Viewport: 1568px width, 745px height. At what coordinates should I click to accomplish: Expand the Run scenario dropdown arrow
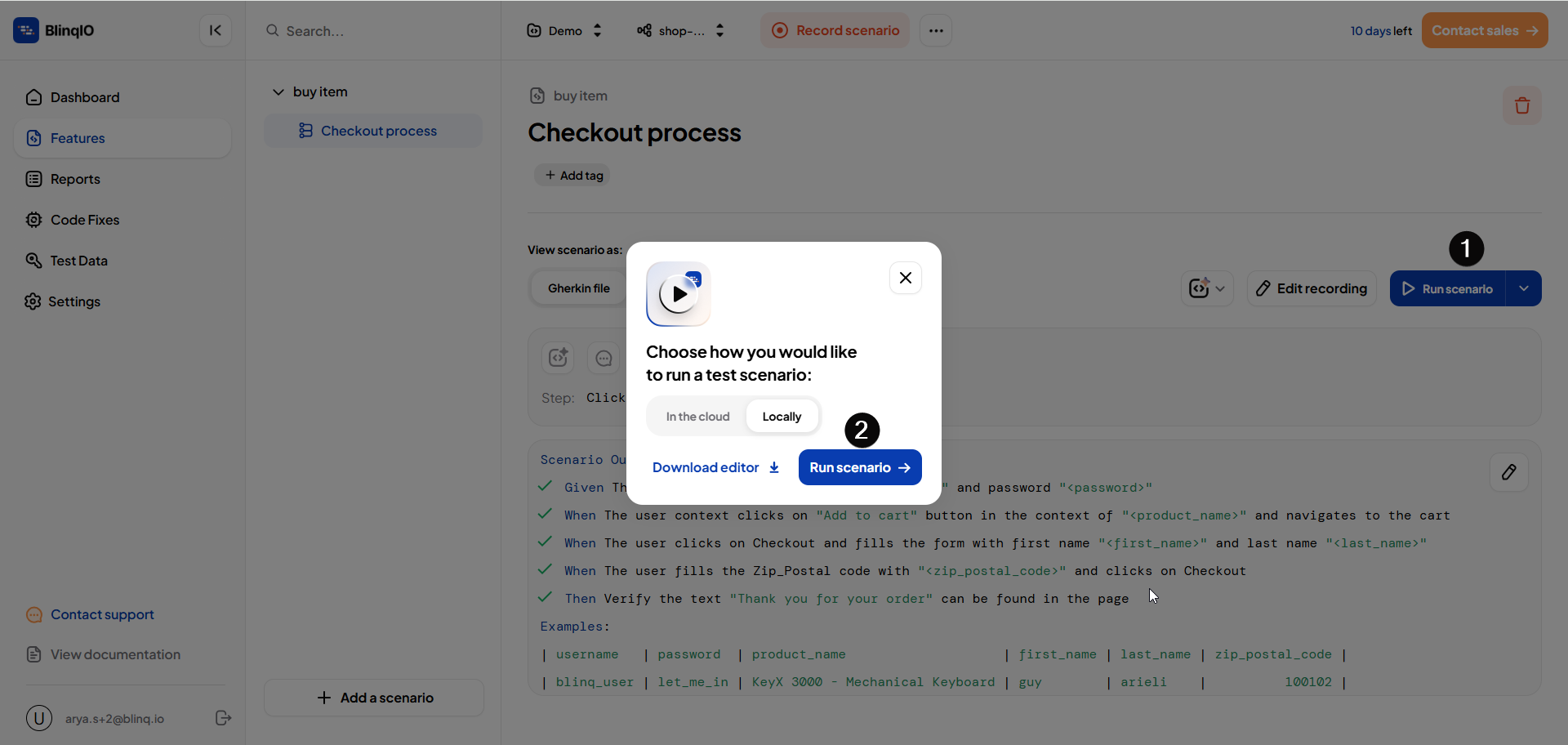coord(1523,288)
